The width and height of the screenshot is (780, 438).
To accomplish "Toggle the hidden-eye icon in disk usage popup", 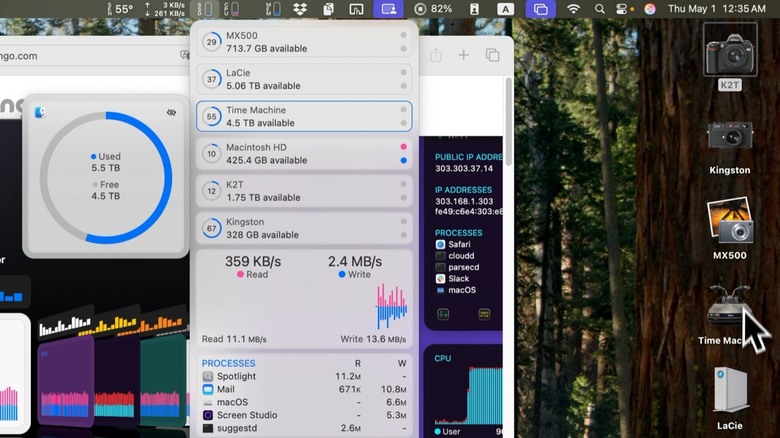I will [171, 112].
